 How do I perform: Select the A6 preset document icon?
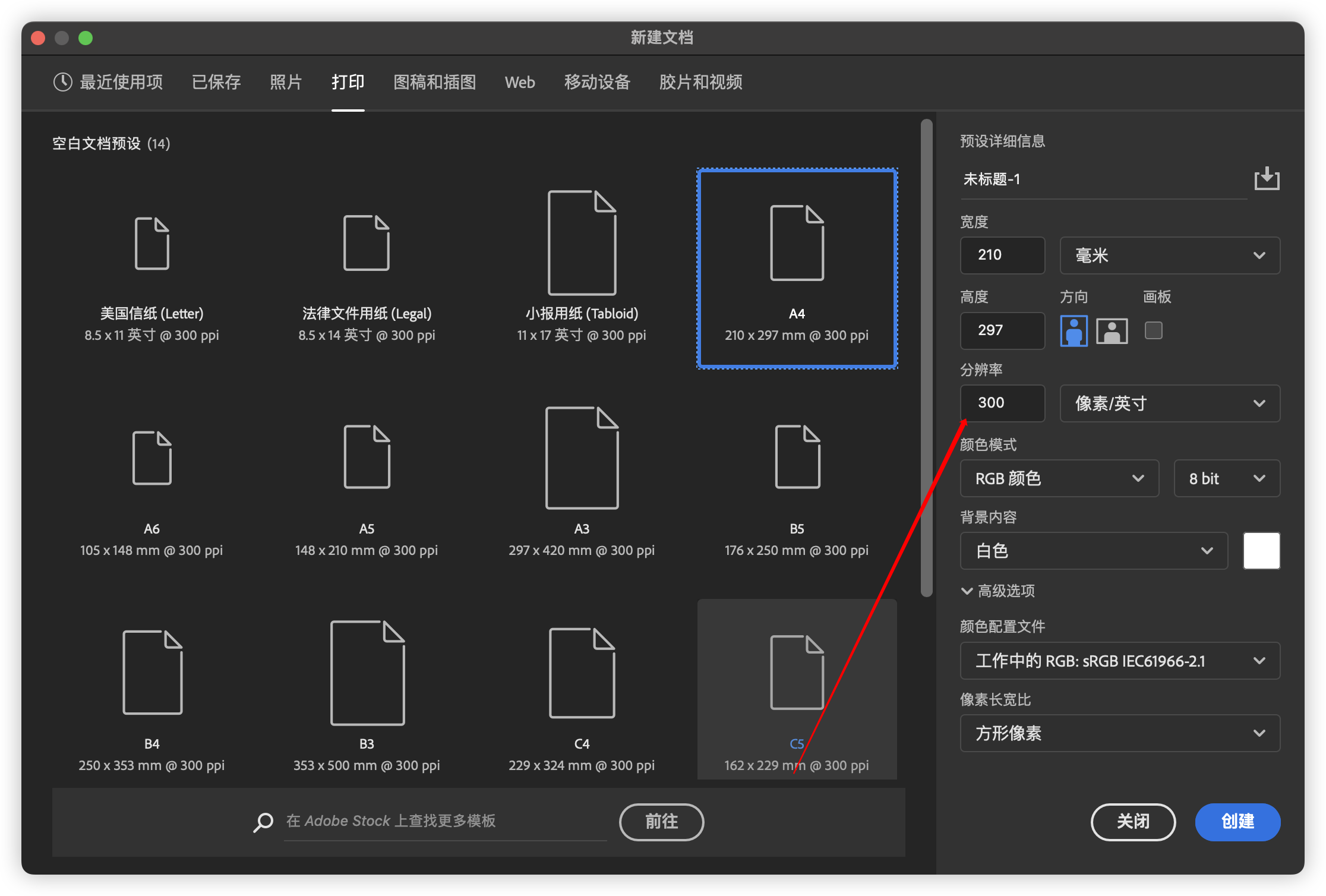[152, 458]
